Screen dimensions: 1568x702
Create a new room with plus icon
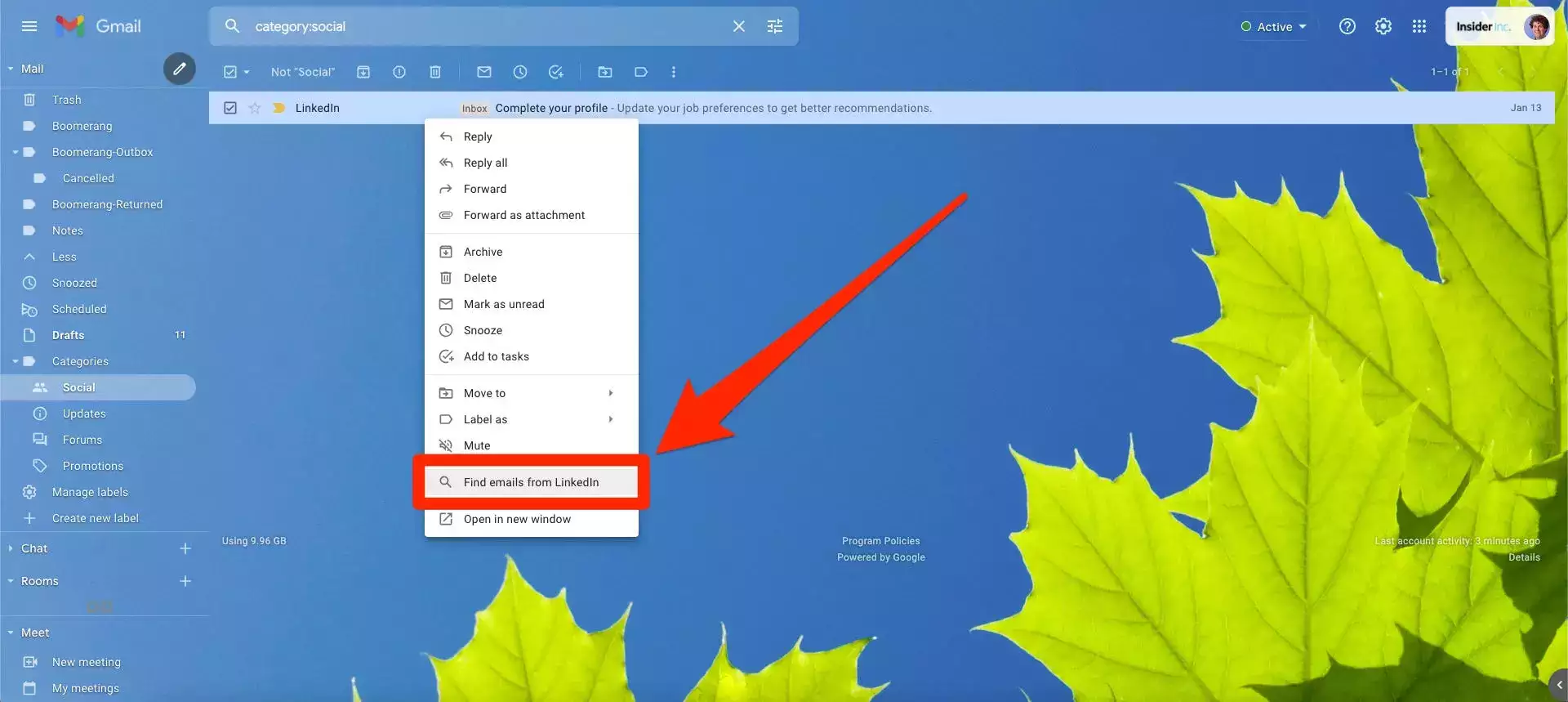[x=185, y=581]
